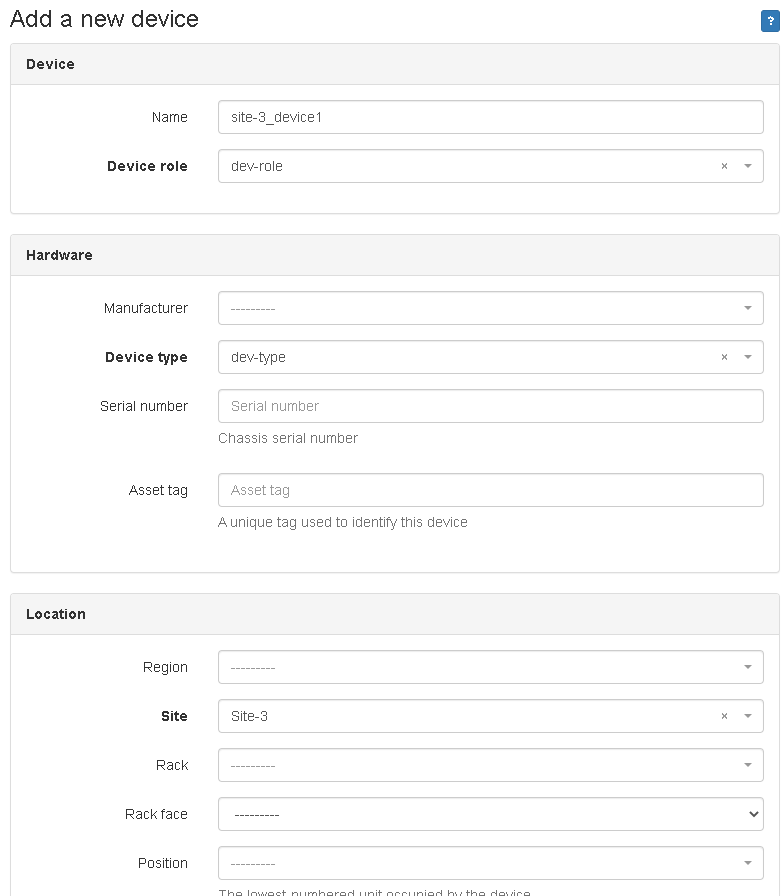The image size is (781, 896).
Task: Click the Device role field label
Action: tap(147, 167)
